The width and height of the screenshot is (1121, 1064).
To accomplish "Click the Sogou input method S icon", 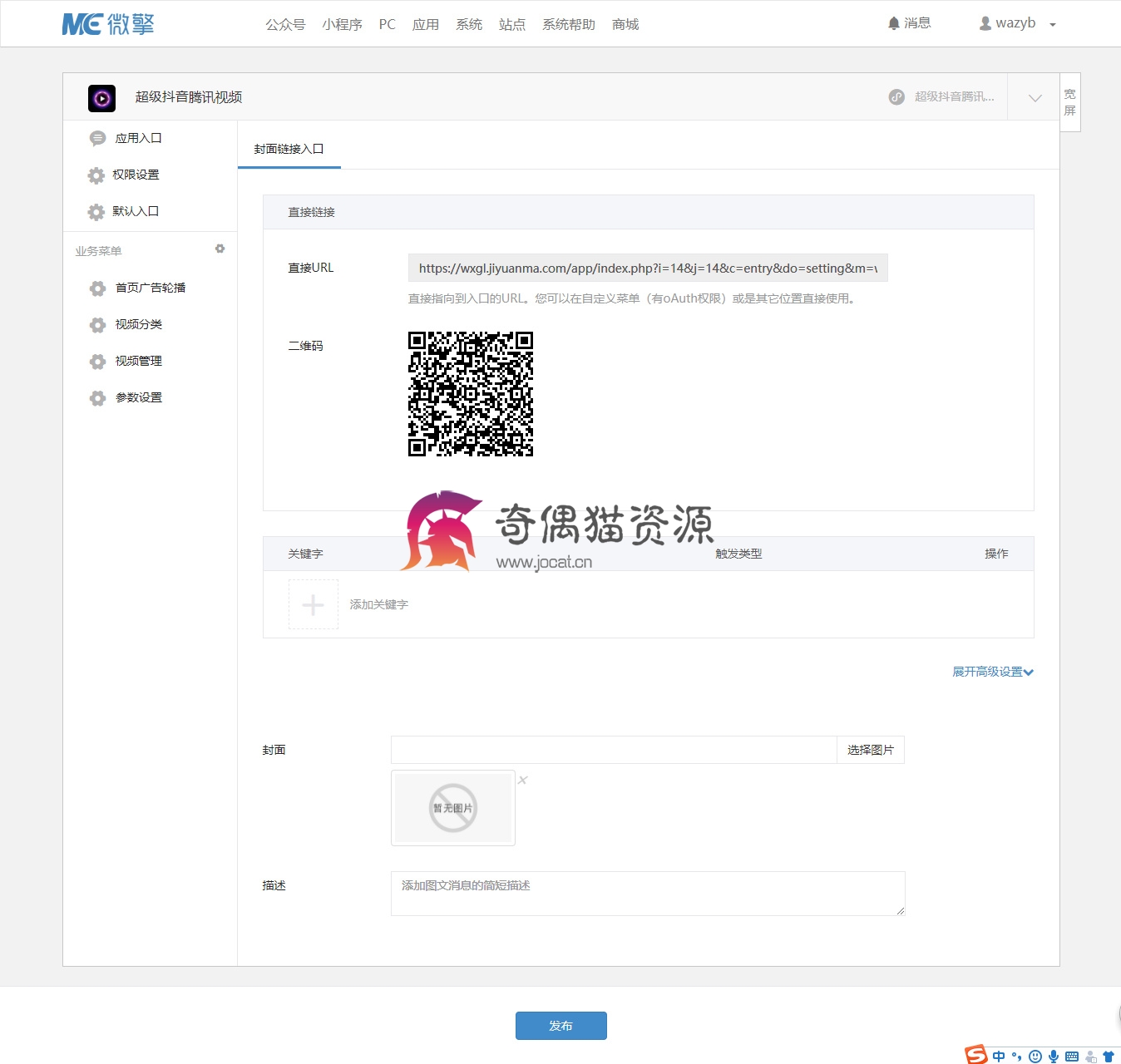I will click(976, 1055).
